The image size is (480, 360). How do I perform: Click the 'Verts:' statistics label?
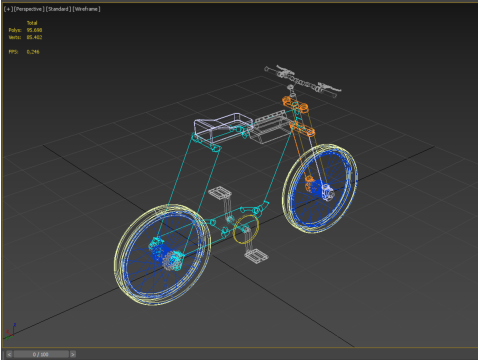coord(15,37)
